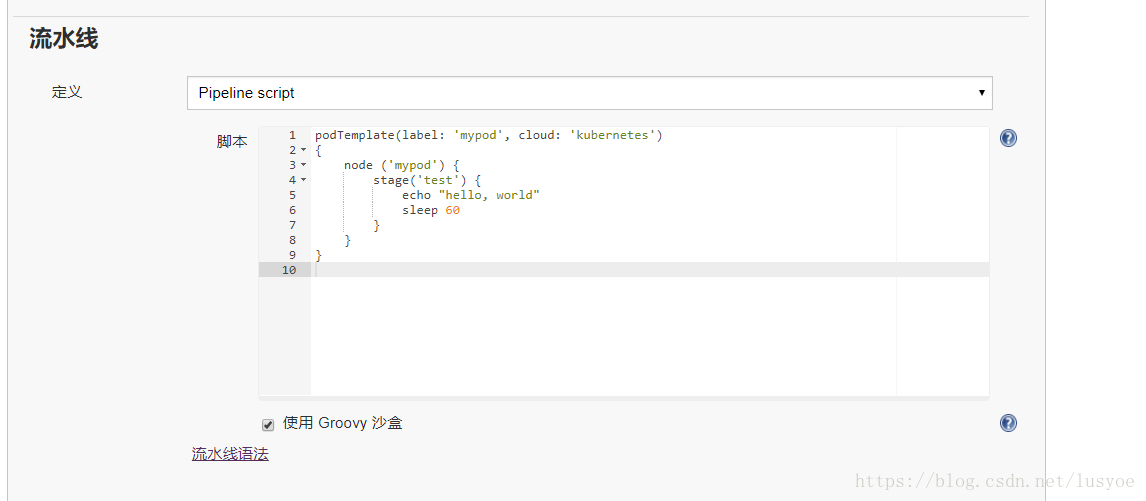Screen dimensions: 1146x501
Task: Open the Pipeline script definition dropdown
Action: [589, 93]
